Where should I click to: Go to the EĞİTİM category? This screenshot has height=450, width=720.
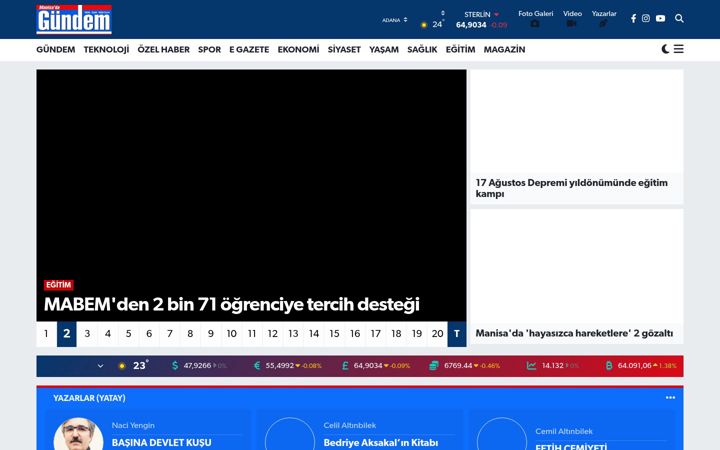coord(460,49)
